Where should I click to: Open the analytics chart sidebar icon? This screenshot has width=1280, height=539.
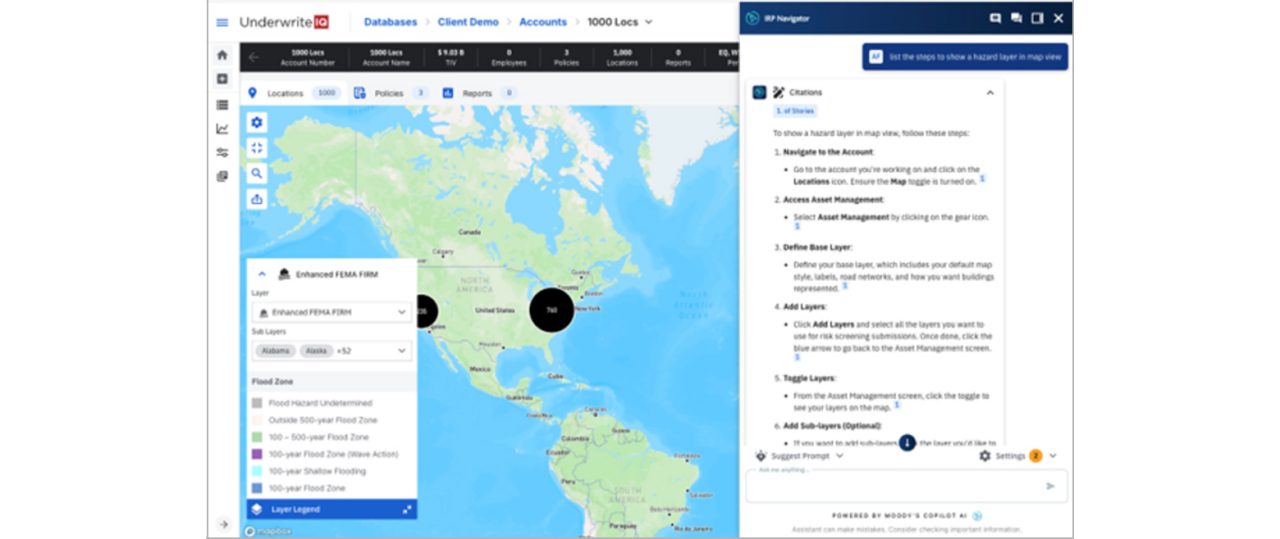(x=222, y=129)
